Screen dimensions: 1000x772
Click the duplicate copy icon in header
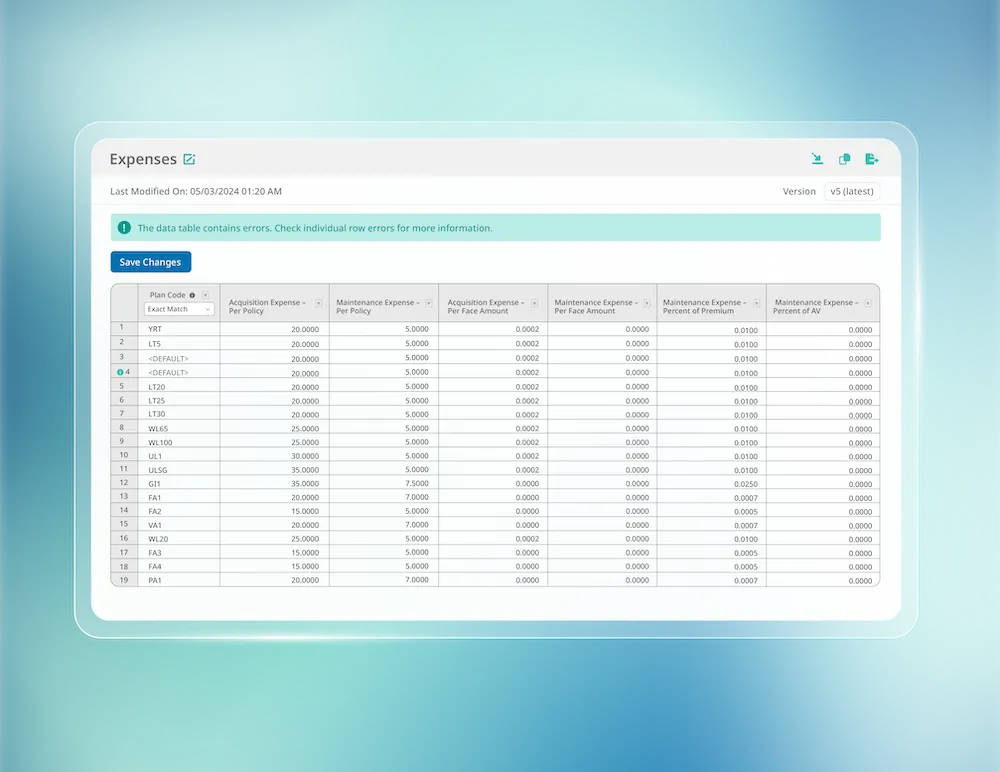tap(844, 159)
